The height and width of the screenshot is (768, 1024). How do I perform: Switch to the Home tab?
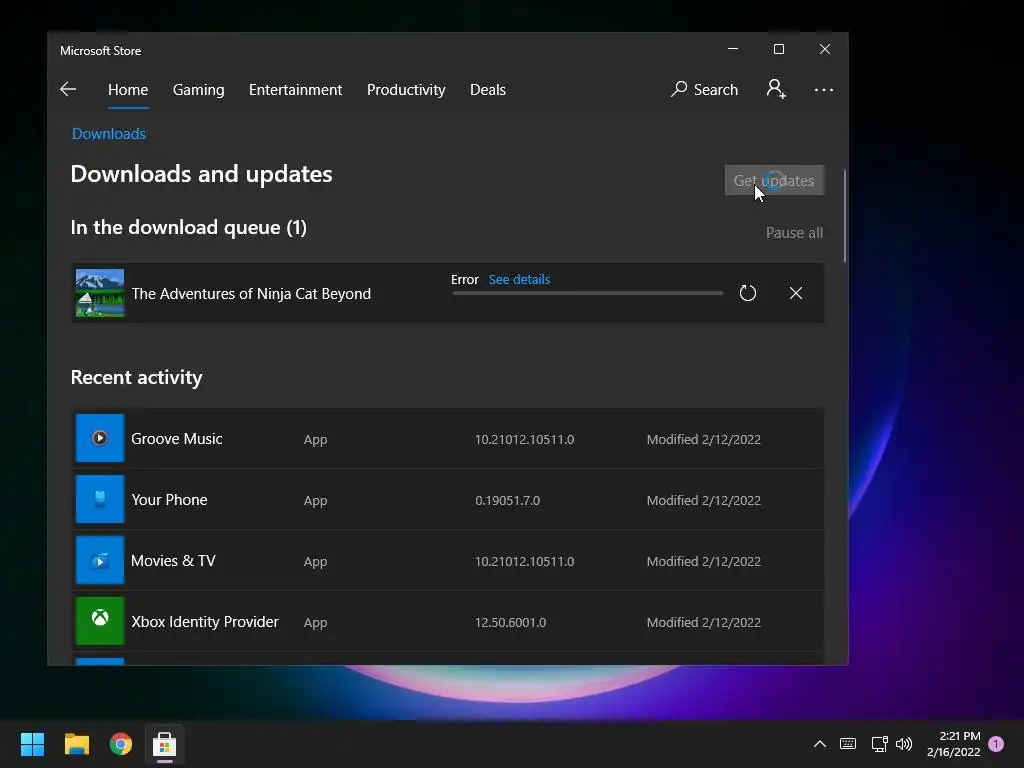click(x=128, y=89)
